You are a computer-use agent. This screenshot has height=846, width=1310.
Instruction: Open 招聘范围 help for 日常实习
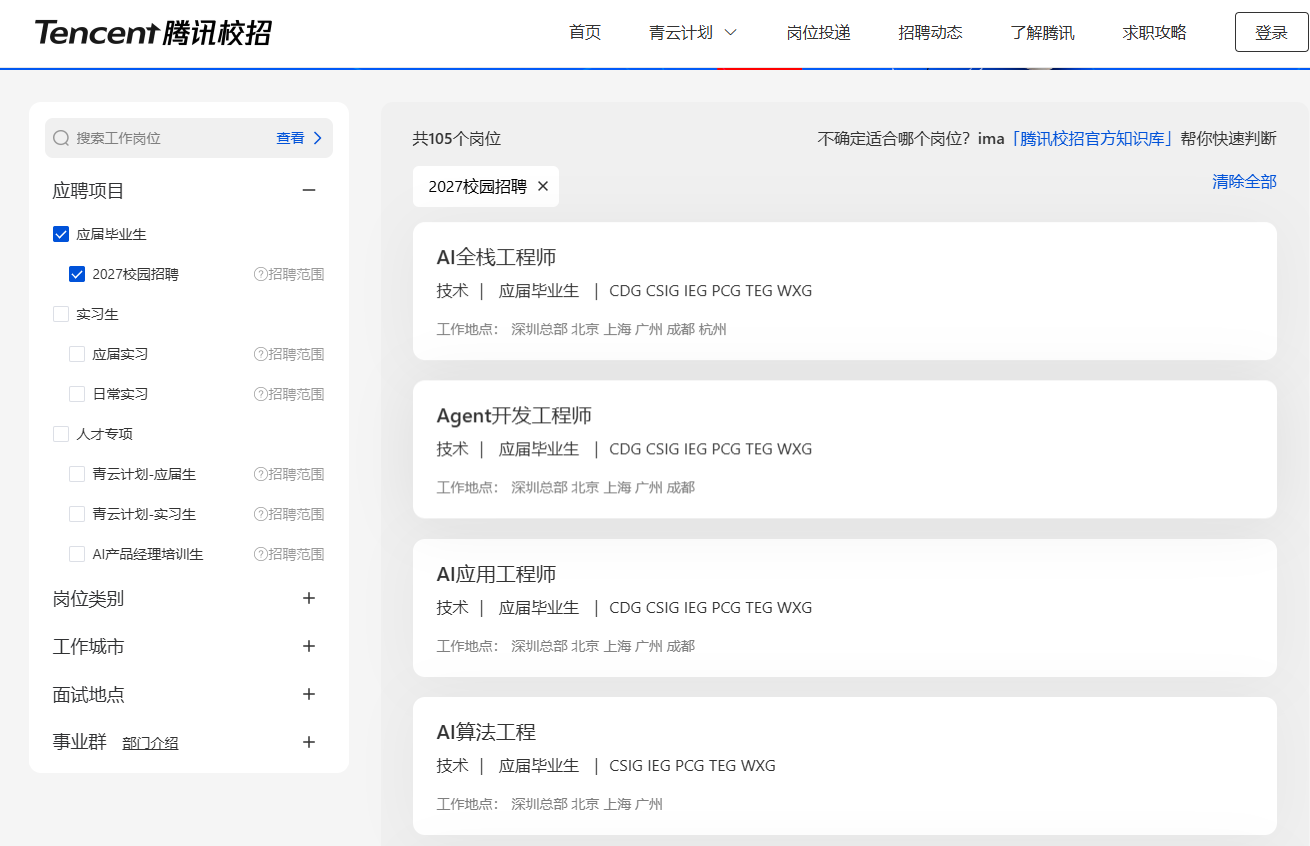289,394
